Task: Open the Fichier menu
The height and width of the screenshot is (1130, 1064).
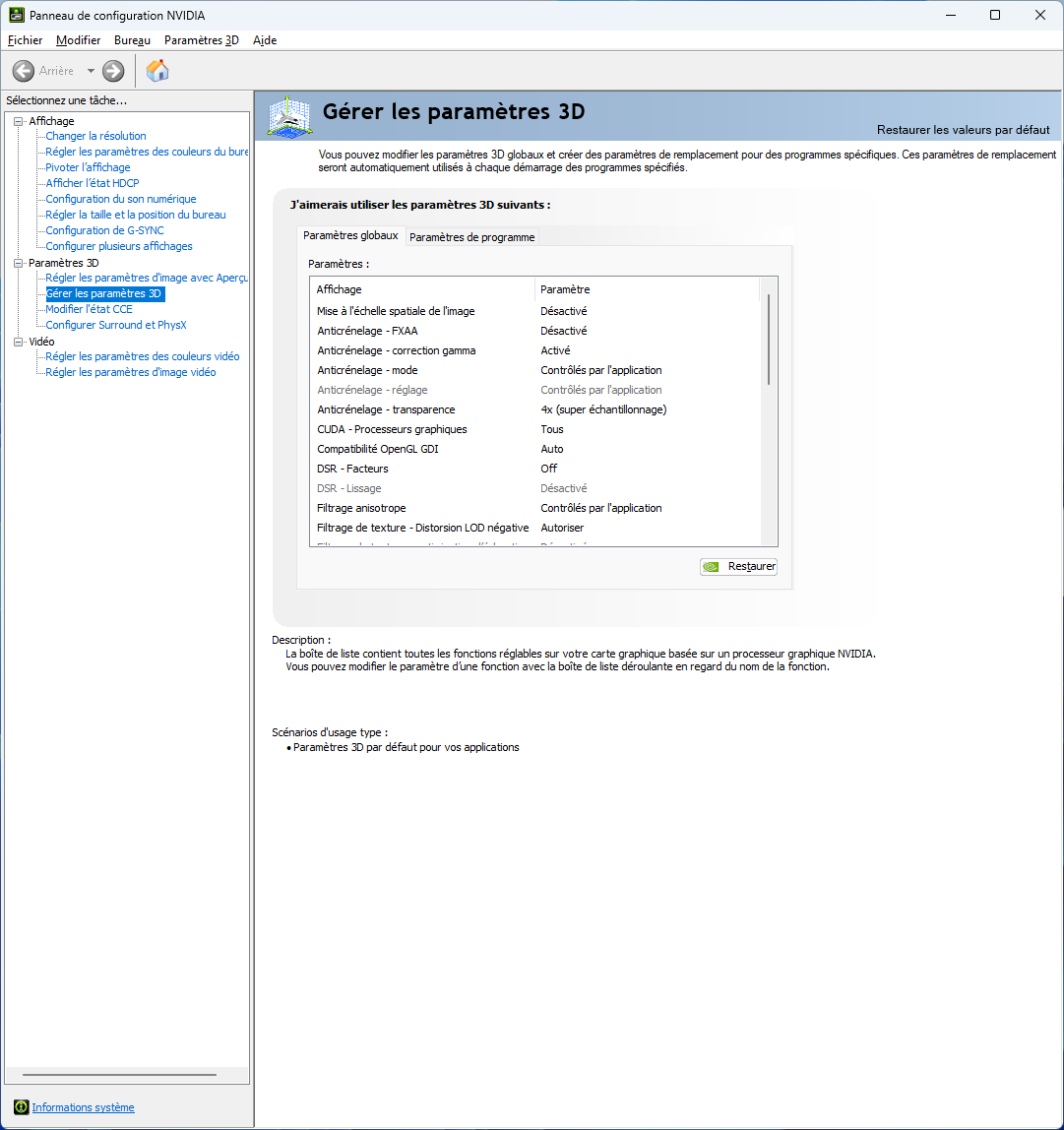Action: pyautogui.click(x=26, y=40)
